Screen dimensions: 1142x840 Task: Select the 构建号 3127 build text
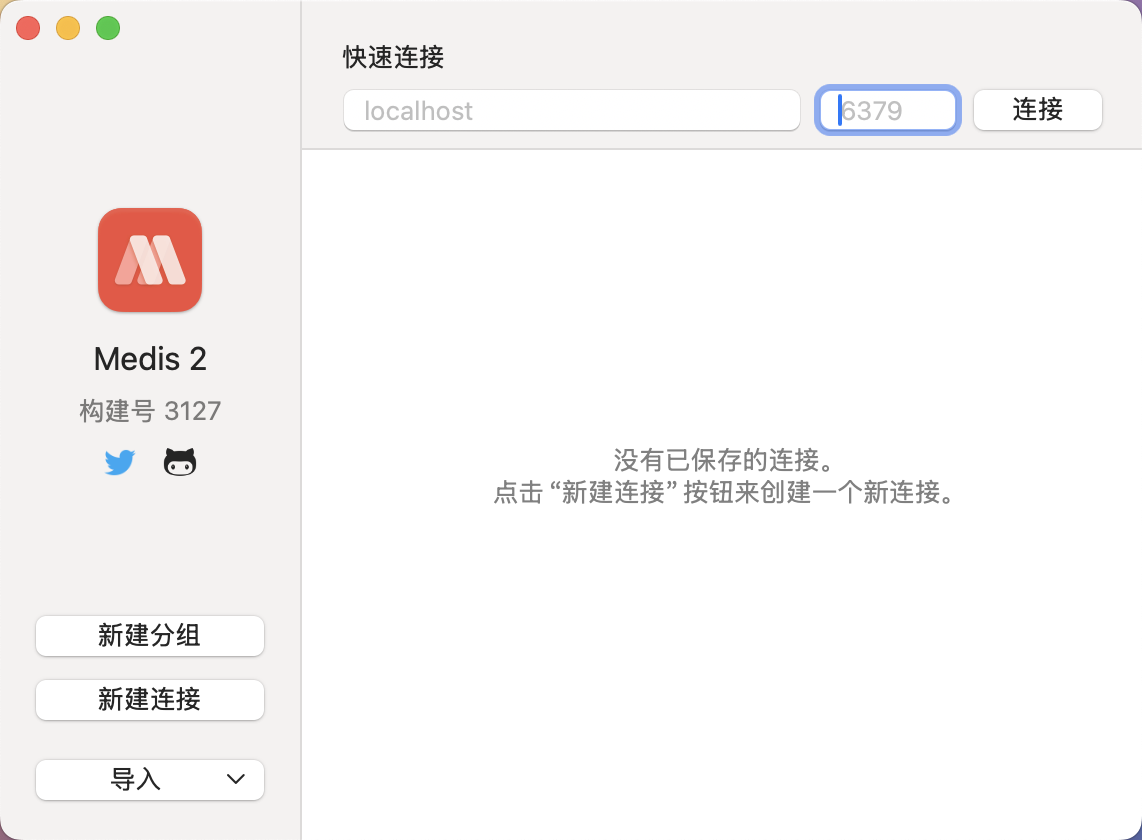(x=150, y=411)
